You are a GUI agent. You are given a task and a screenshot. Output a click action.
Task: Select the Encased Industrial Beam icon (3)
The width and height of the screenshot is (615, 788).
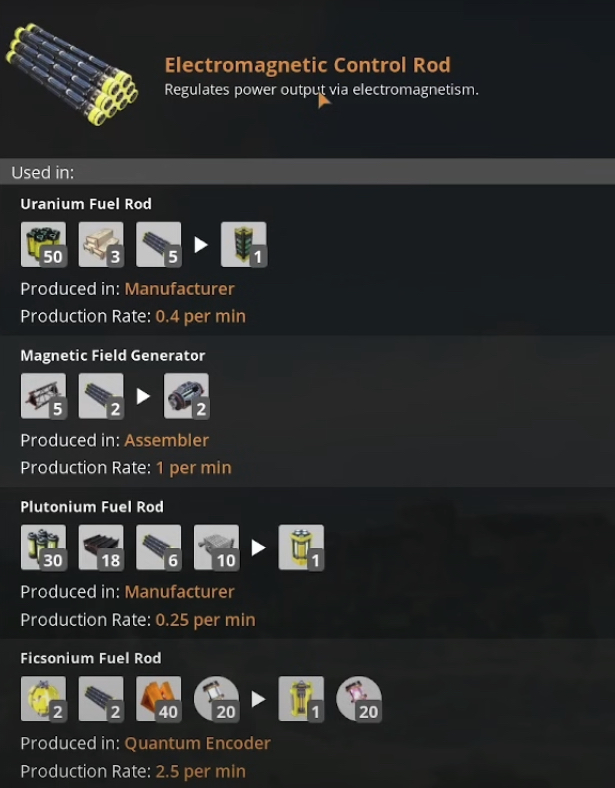[x=101, y=245]
